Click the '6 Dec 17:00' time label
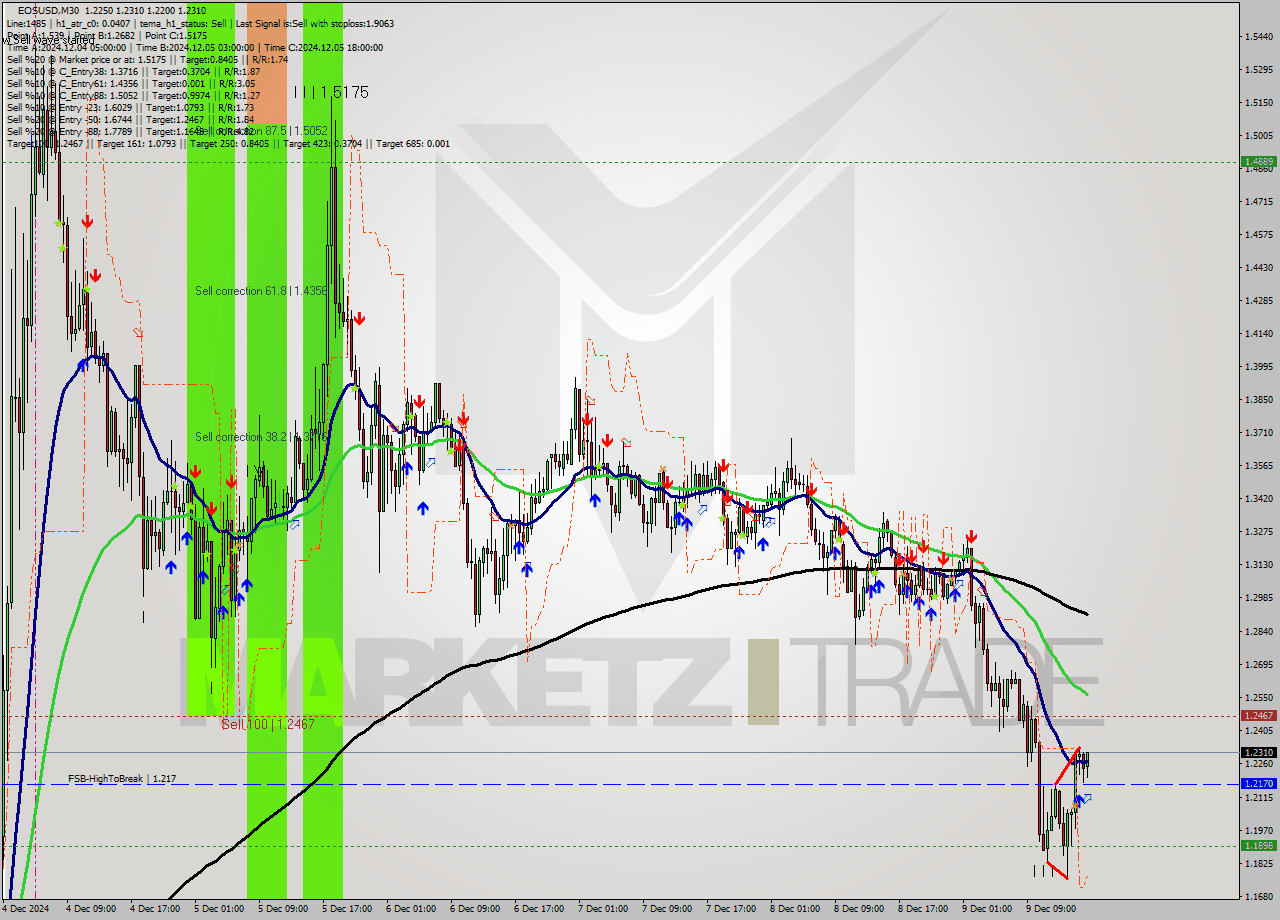This screenshot has width=1280, height=920. click(539, 909)
